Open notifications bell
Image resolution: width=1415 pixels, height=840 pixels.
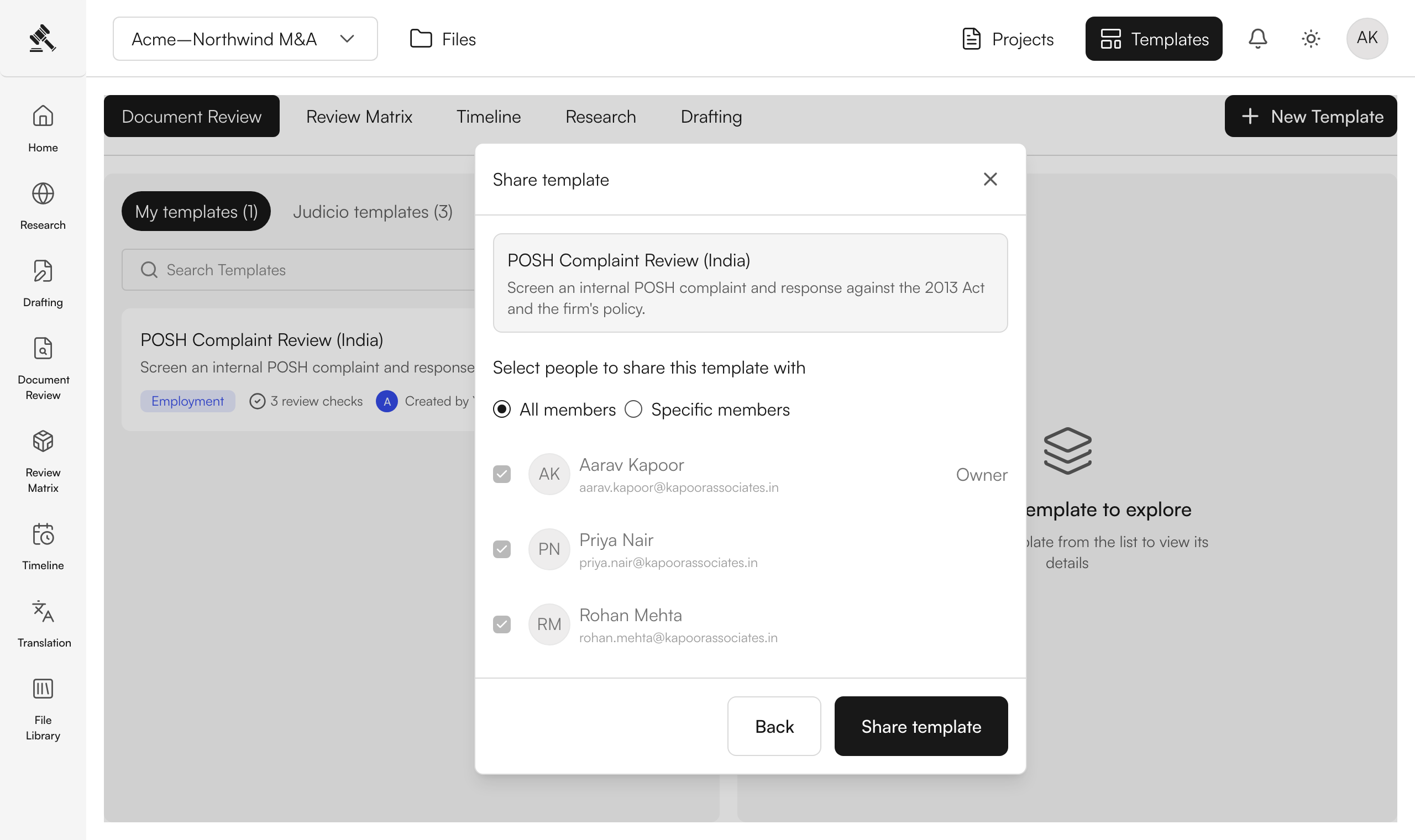click(x=1257, y=39)
